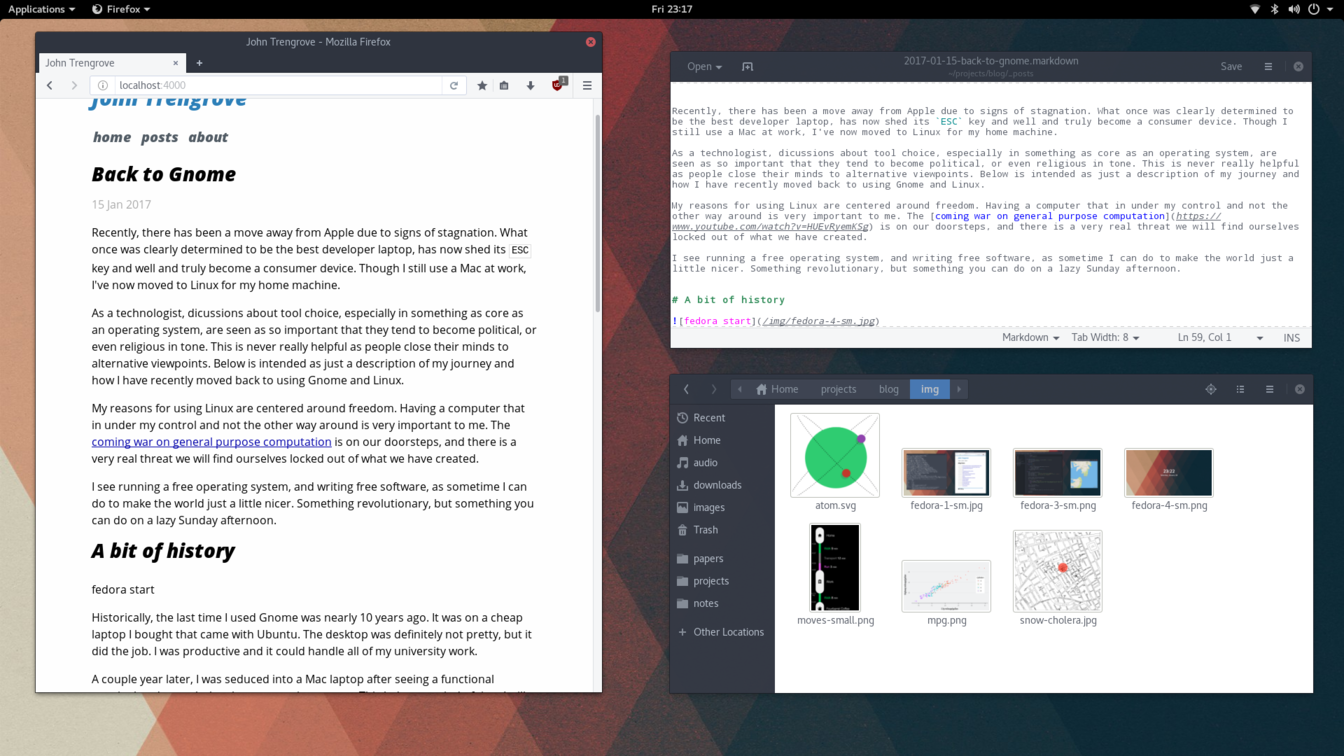Screen dimensions: 1344x756
Task: Select the snow-cholera.jpg file
Action: point(1058,571)
